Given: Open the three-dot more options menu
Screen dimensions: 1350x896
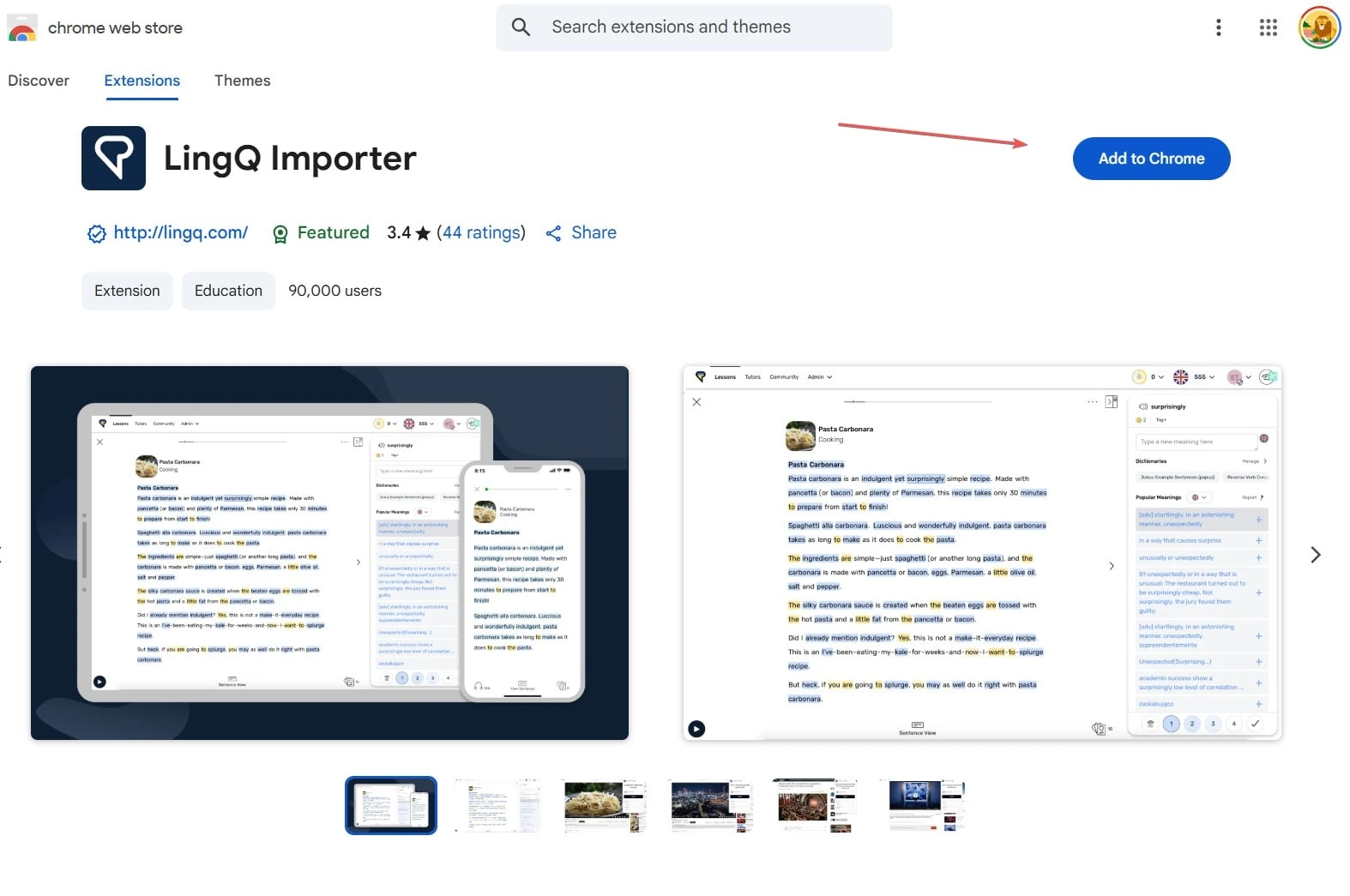Looking at the screenshot, I should tap(1218, 27).
